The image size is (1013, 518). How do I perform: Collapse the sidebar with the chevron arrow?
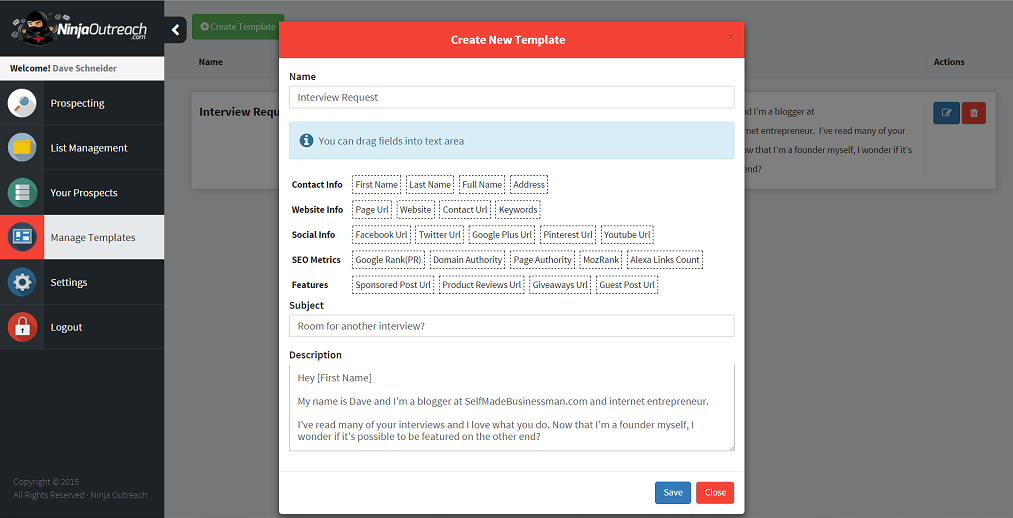pyautogui.click(x=176, y=30)
